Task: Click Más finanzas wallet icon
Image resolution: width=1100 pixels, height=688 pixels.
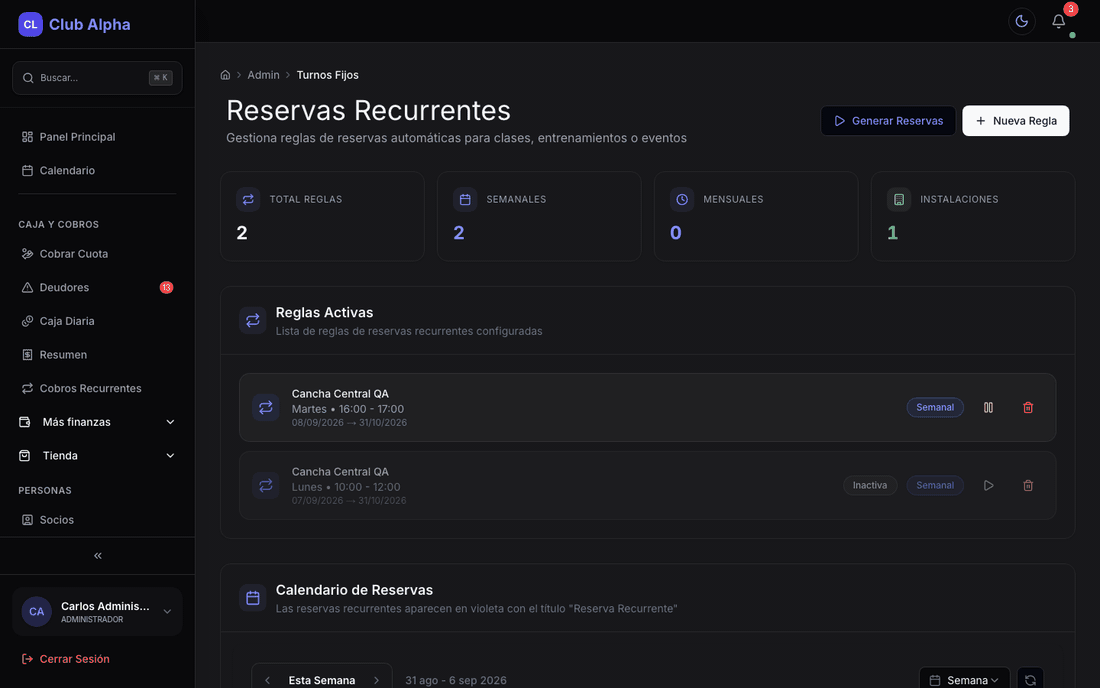Action: 25,422
